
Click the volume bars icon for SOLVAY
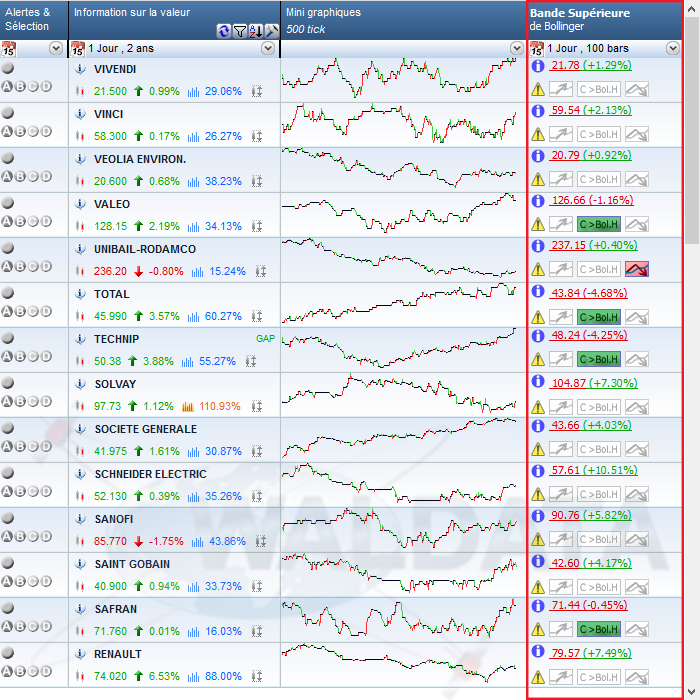[188, 406]
